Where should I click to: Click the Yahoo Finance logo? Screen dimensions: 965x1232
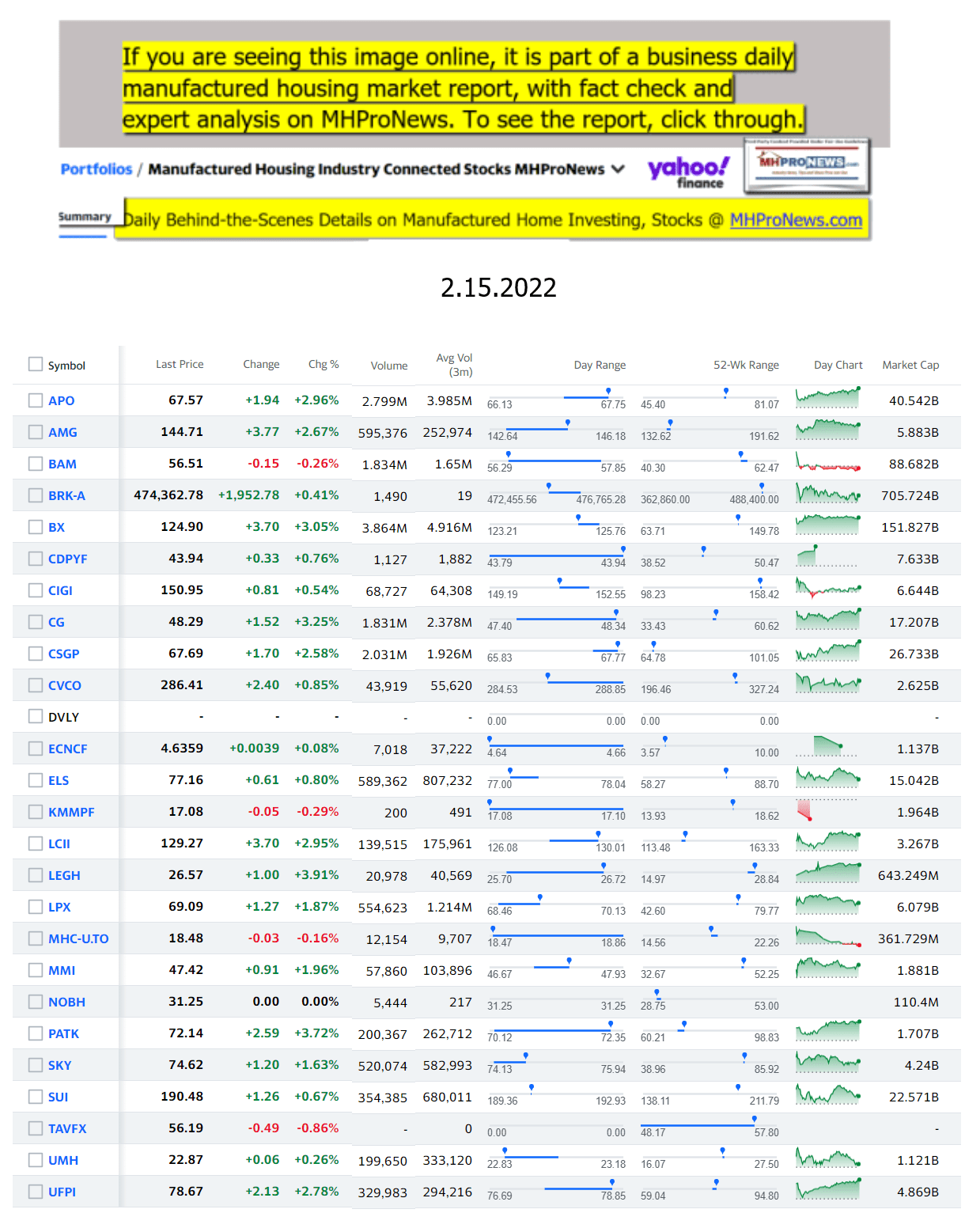pos(688,172)
